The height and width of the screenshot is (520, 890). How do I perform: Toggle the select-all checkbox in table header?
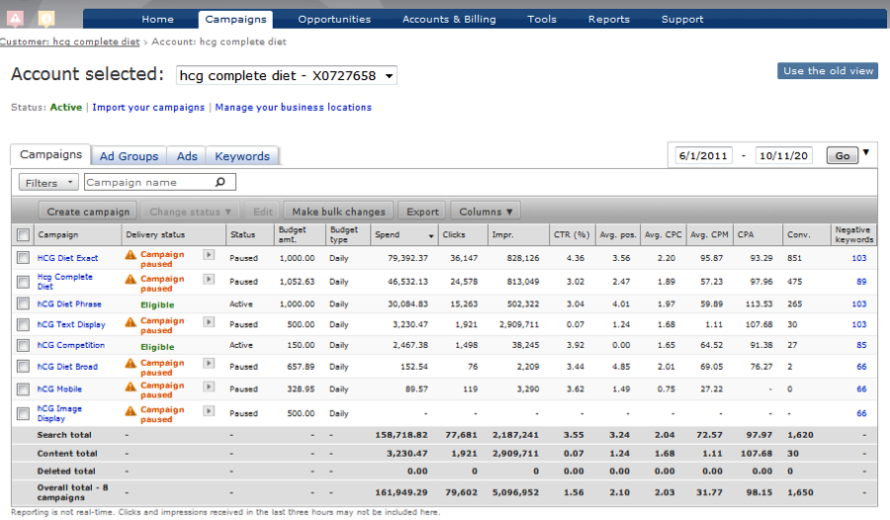(23, 234)
